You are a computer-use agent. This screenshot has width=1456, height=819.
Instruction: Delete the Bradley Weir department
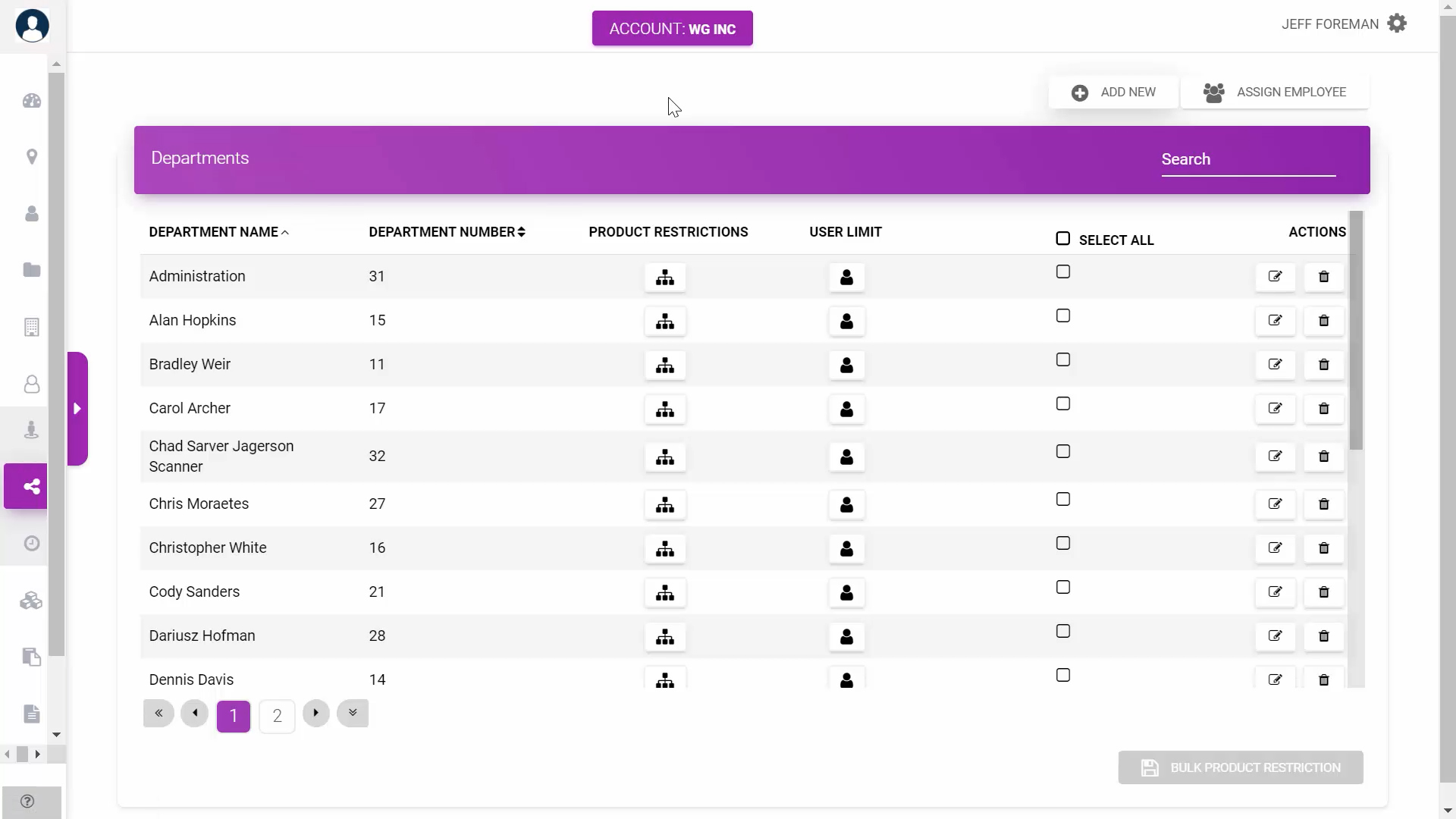tap(1324, 365)
